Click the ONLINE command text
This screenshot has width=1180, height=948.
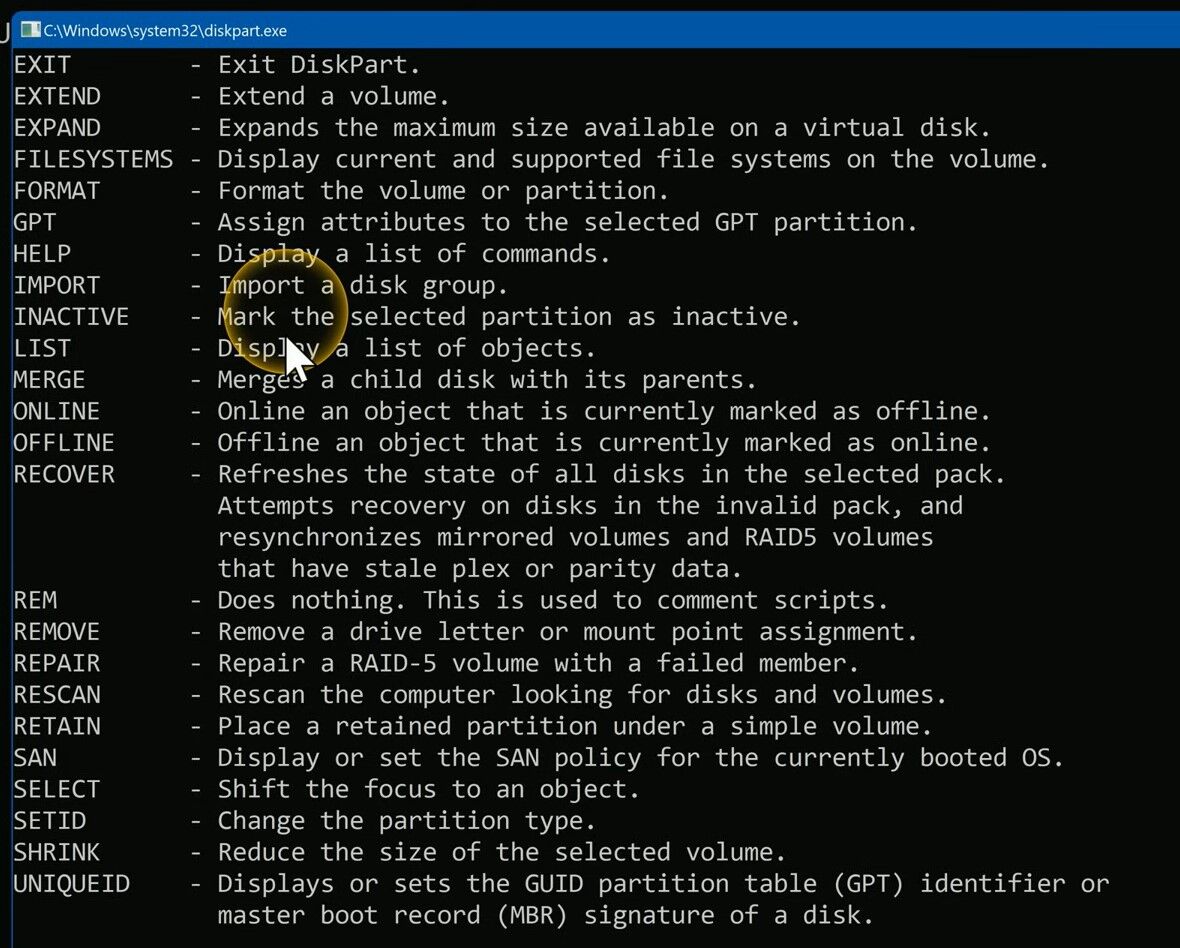click(57, 412)
